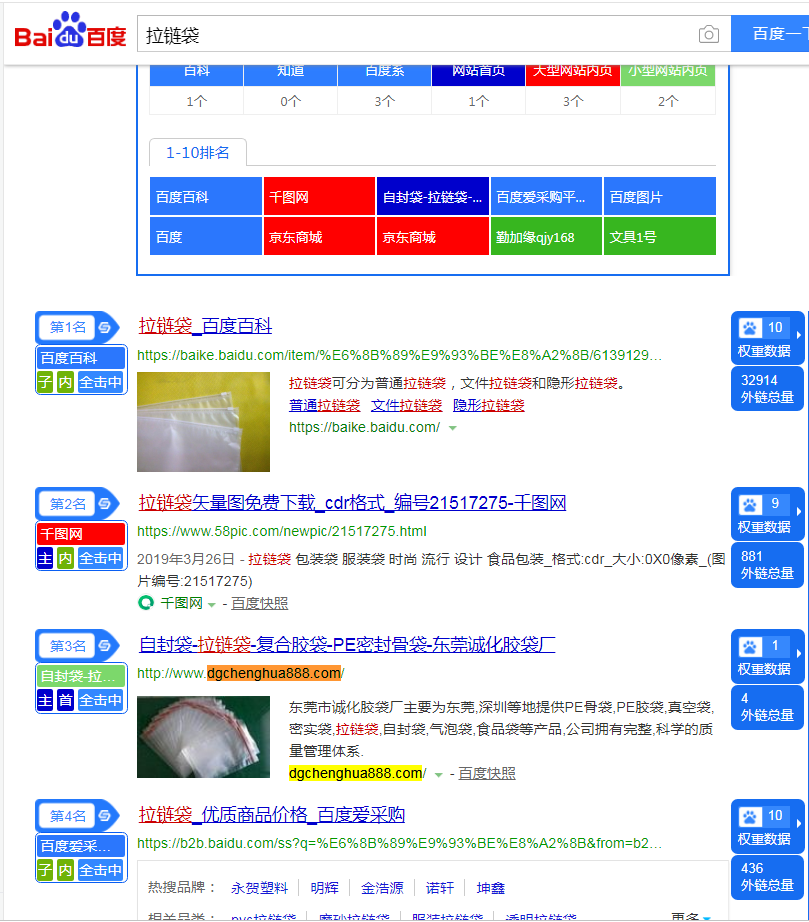Click the 436 外链总量 box

pyautogui.click(x=767, y=877)
